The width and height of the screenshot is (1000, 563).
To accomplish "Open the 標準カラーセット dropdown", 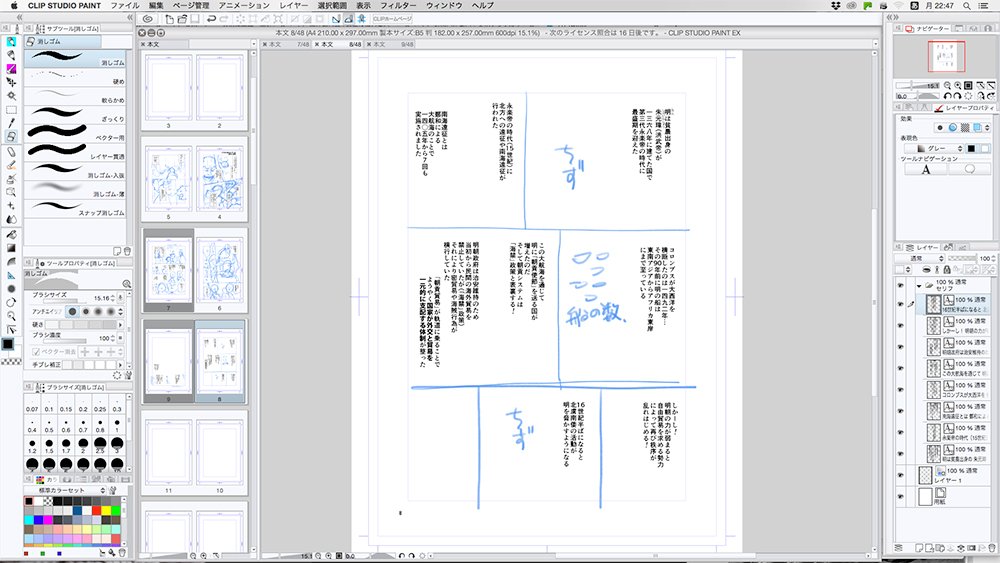I will (67, 490).
